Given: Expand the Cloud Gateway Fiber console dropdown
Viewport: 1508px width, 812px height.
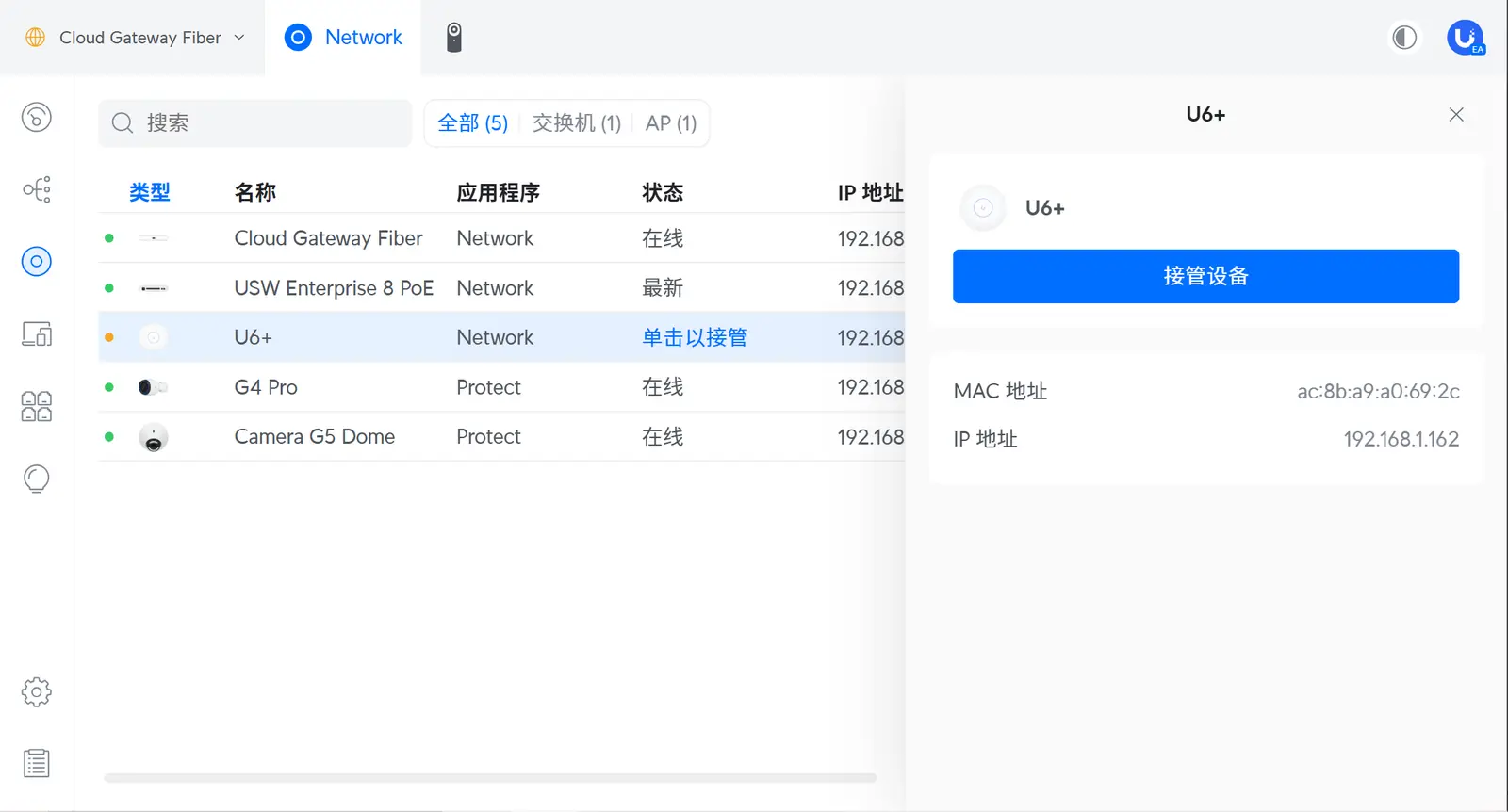Looking at the screenshot, I should pyautogui.click(x=239, y=38).
